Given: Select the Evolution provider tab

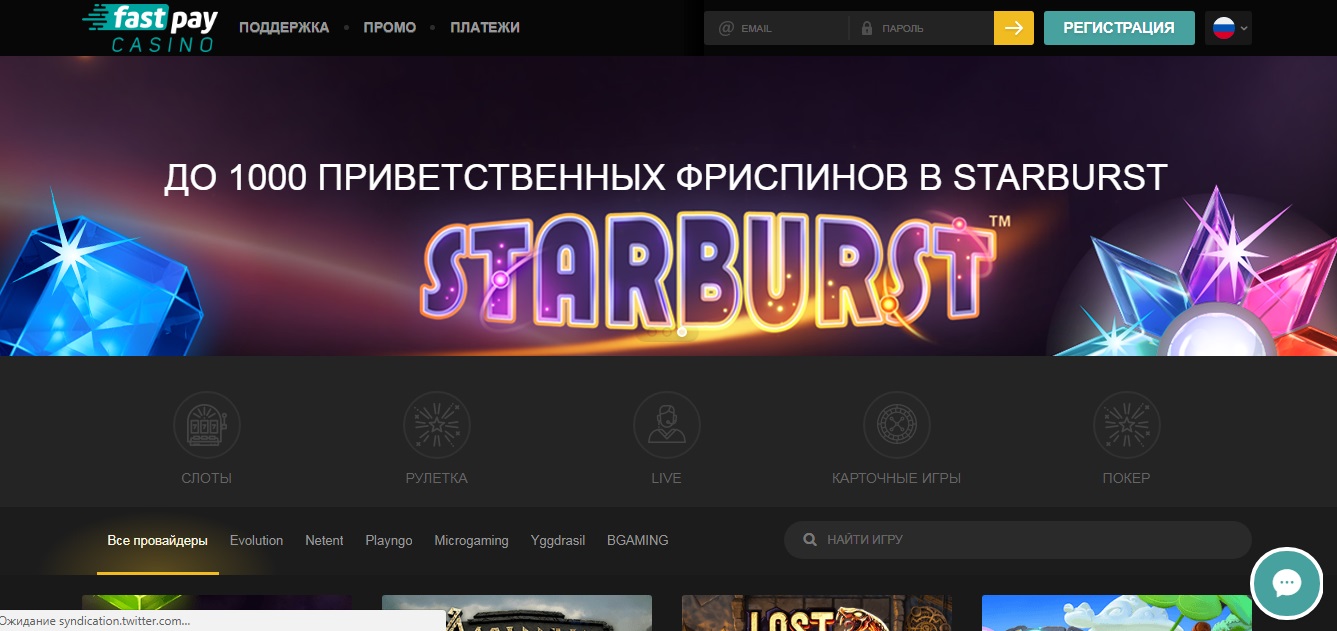Looking at the screenshot, I should 256,541.
